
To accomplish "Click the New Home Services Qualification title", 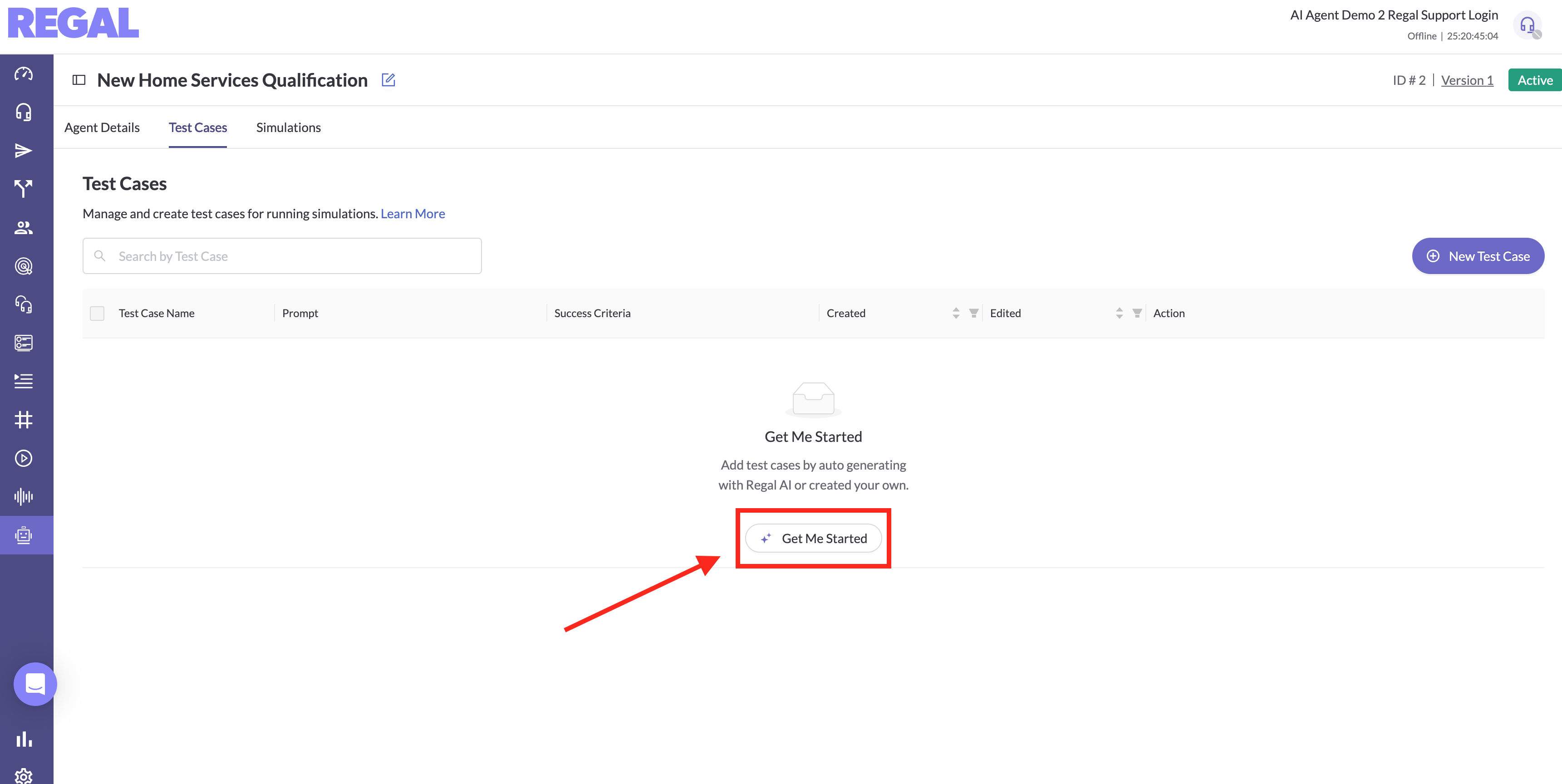I will (232, 80).
